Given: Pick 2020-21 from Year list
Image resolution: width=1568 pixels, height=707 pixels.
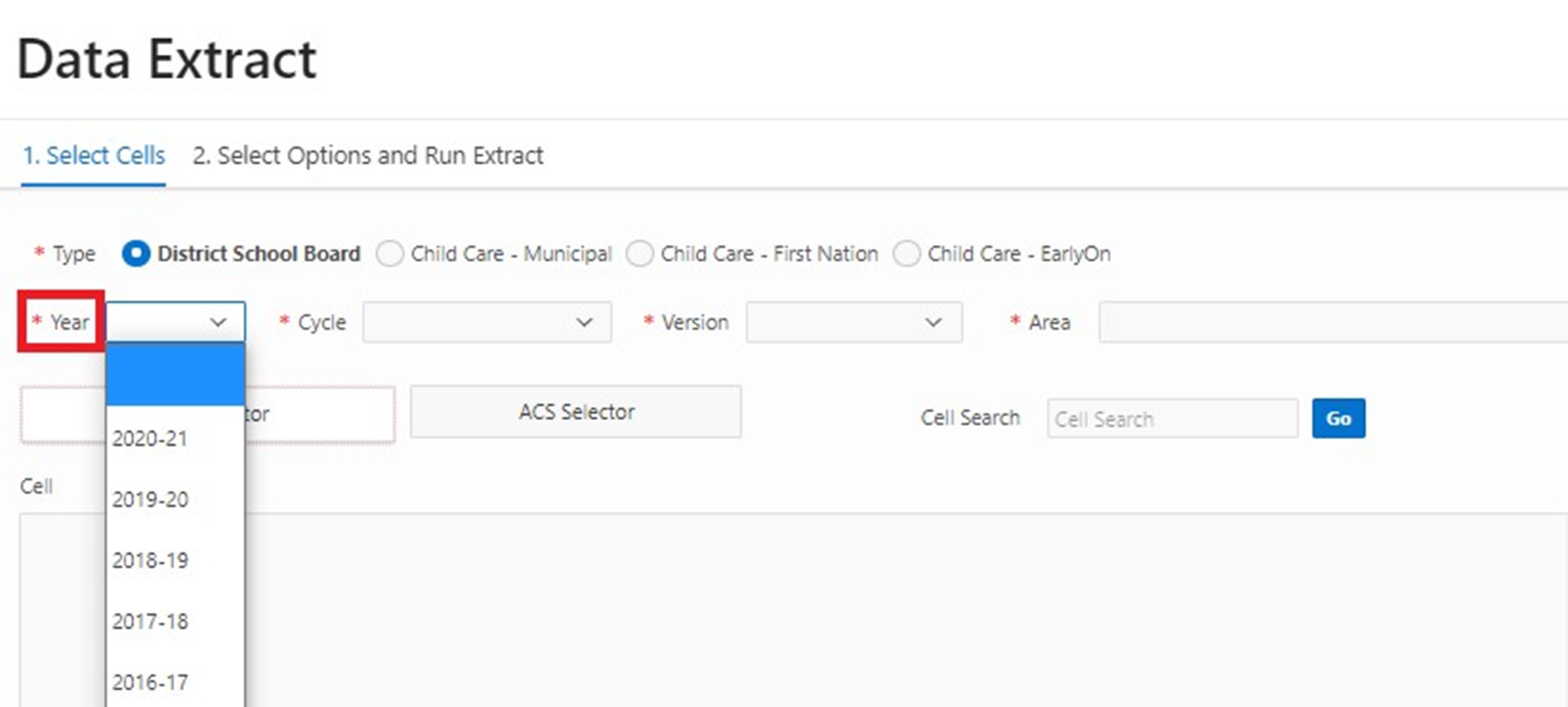Looking at the screenshot, I should pos(151,438).
